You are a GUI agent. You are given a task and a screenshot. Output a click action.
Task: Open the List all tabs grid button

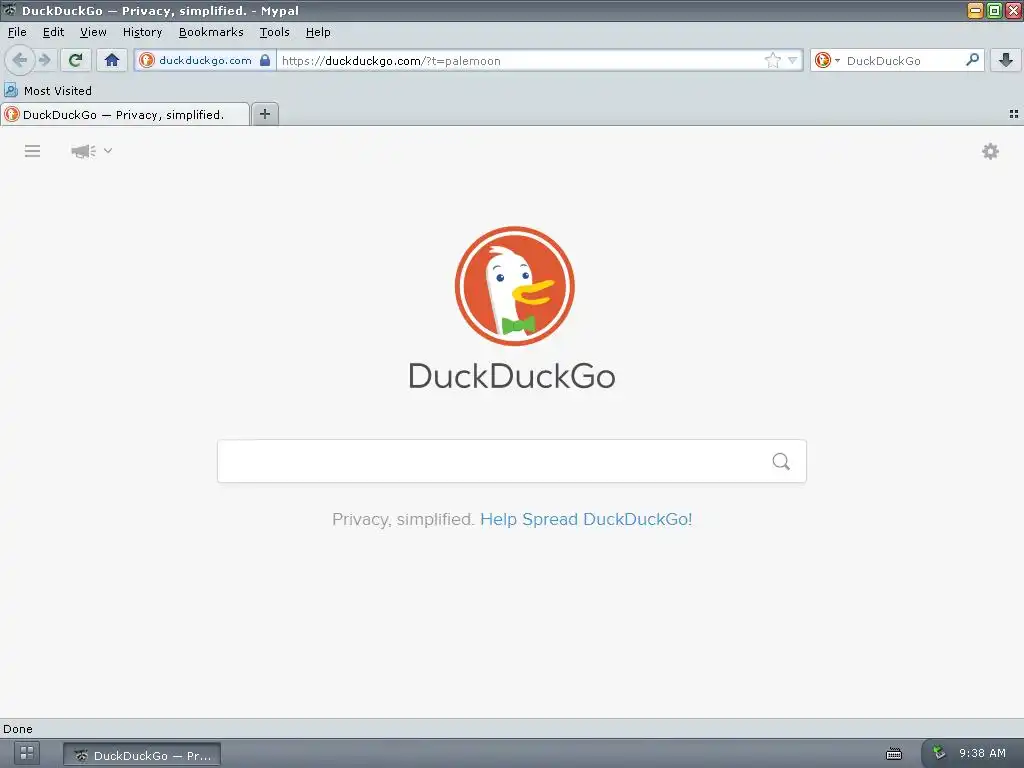coord(1014,114)
